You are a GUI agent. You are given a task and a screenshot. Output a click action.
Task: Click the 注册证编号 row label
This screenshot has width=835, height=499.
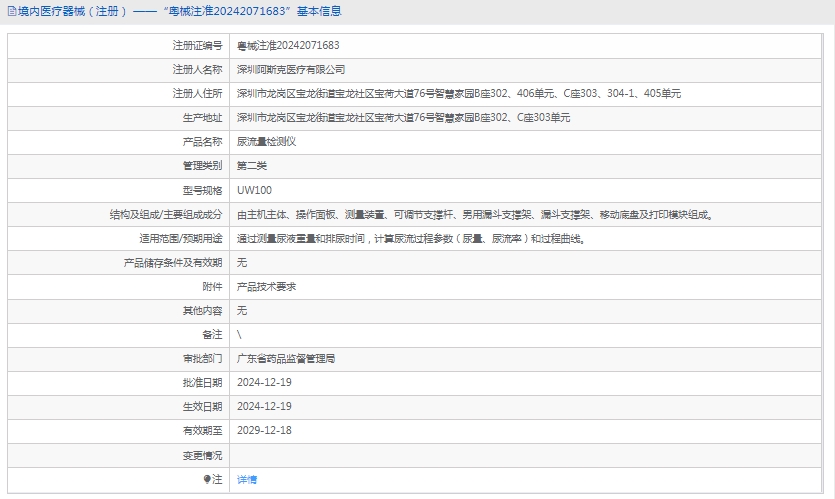point(197,45)
